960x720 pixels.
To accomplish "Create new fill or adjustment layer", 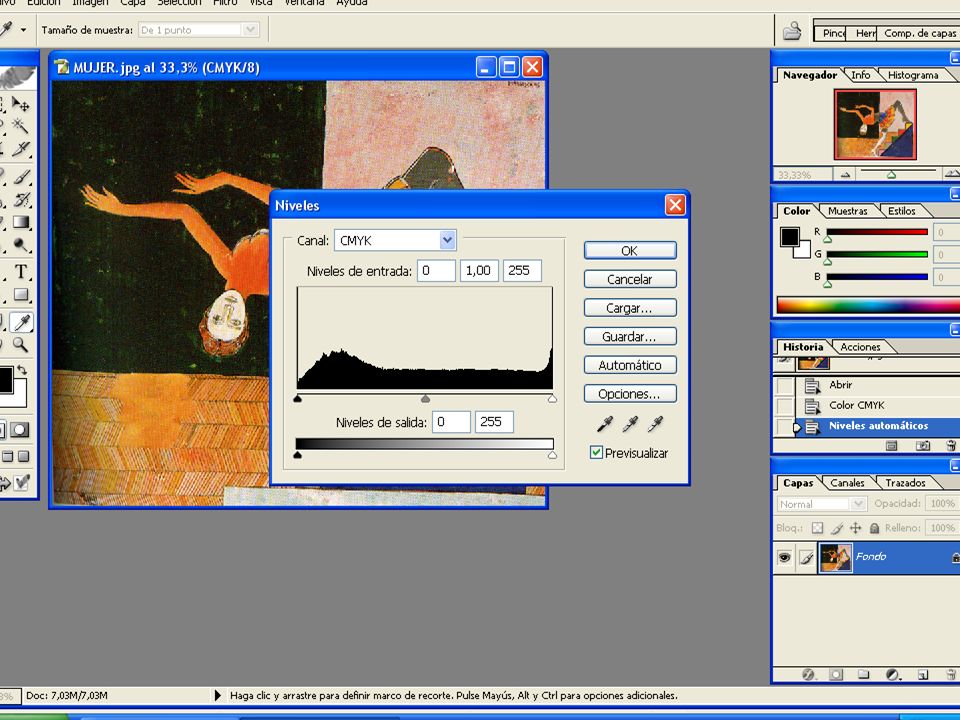I will click(893, 675).
